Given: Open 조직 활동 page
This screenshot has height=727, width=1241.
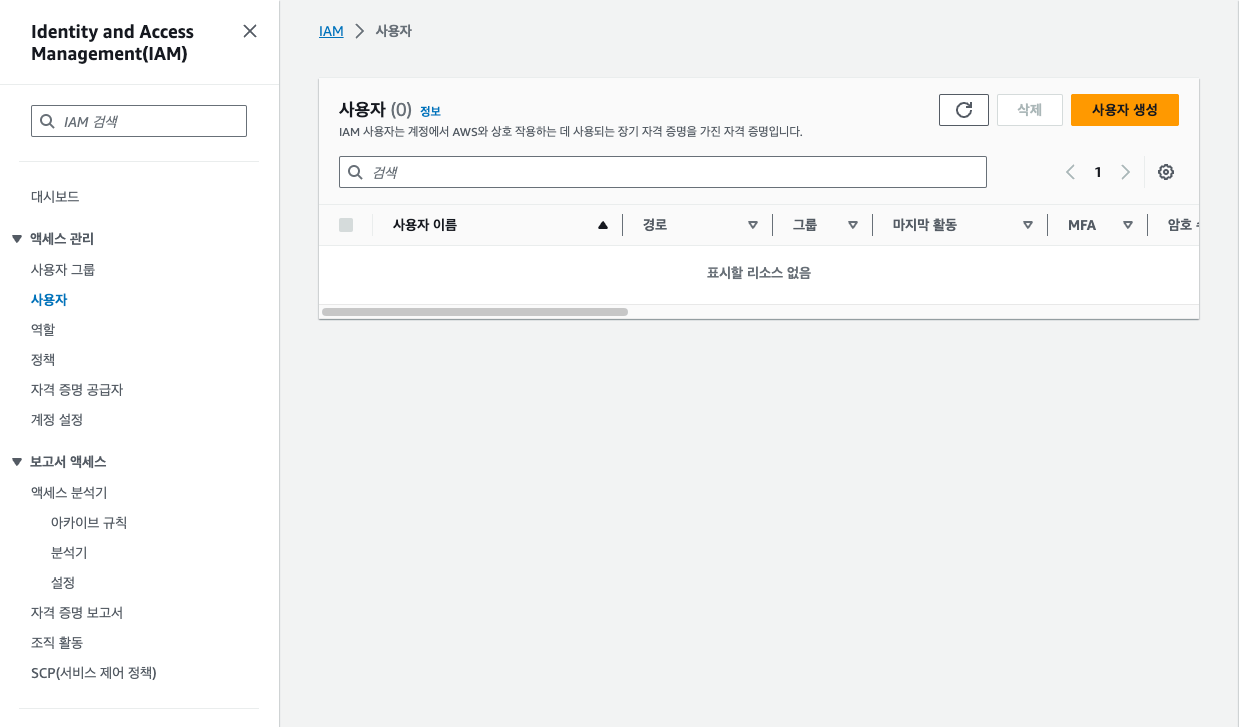Looking at the screenshot, I should tap(57, 643).
